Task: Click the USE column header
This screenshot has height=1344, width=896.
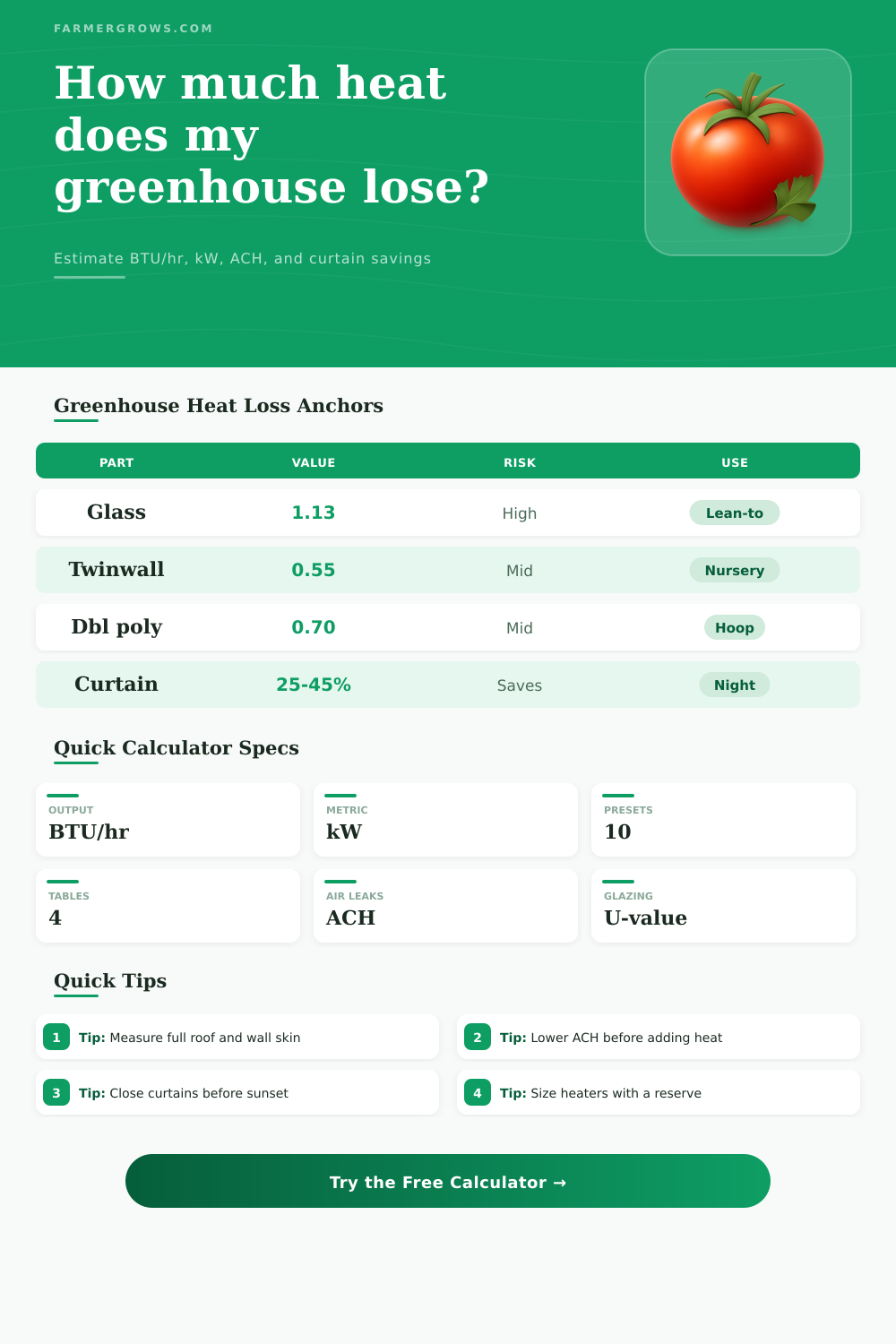Action: 735,462
